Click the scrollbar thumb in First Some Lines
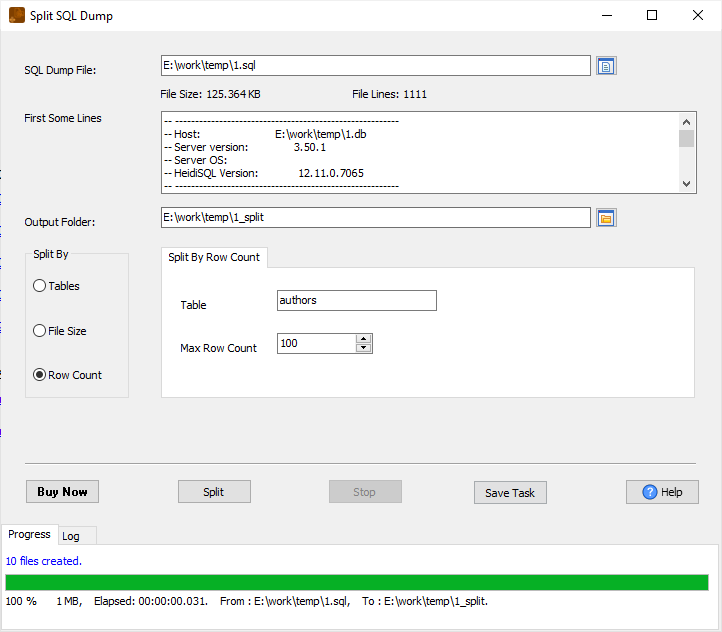722x632 pixels. [x=686, y=139]
